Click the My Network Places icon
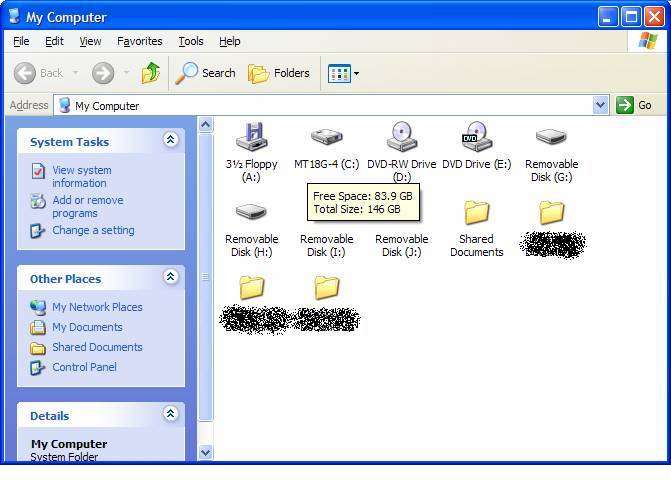The image size is (671, 480). tap(38, 307)
